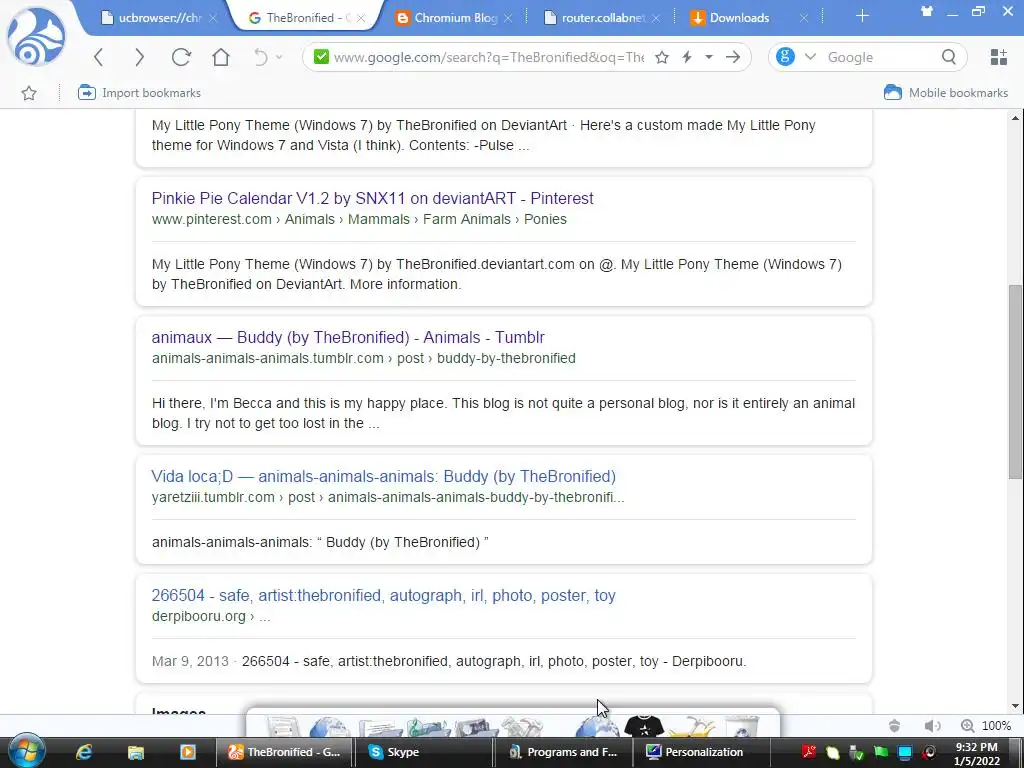Expand the search engine chooser chevron
Screen dimensions: 1024x768
[810, 57]
